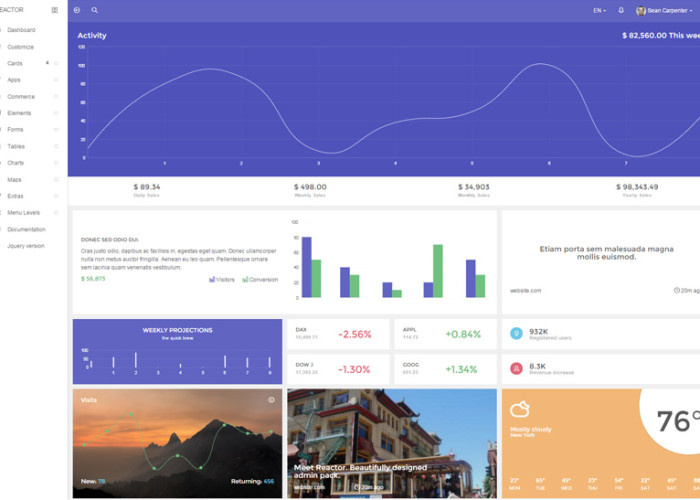Click the Conversion legend label
The image size is (700, 500).
[263, 279]
